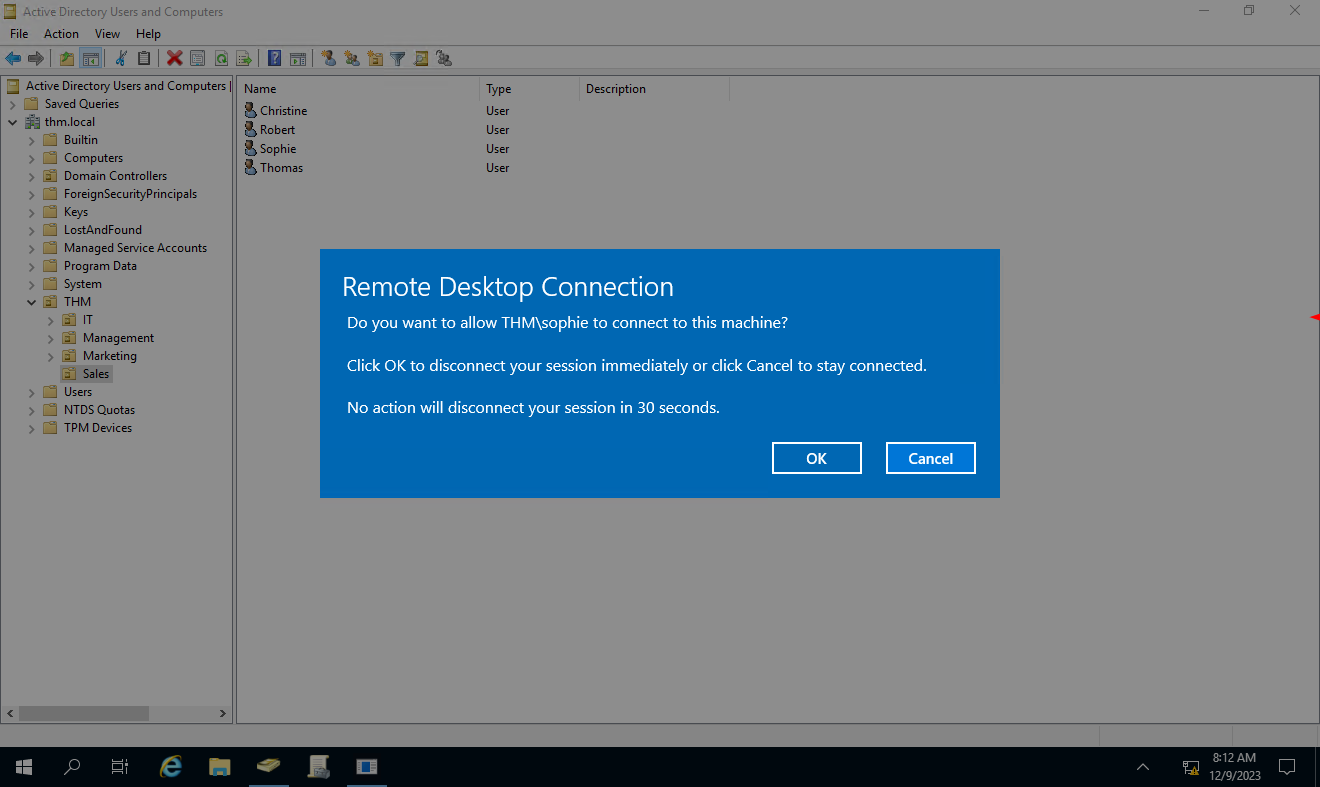
Task: Select TPM Devices in the tree
Action: 98,428
